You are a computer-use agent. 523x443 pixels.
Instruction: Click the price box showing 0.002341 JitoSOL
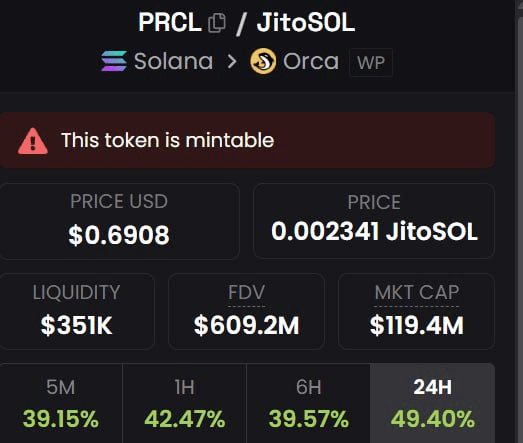[374, 221]
